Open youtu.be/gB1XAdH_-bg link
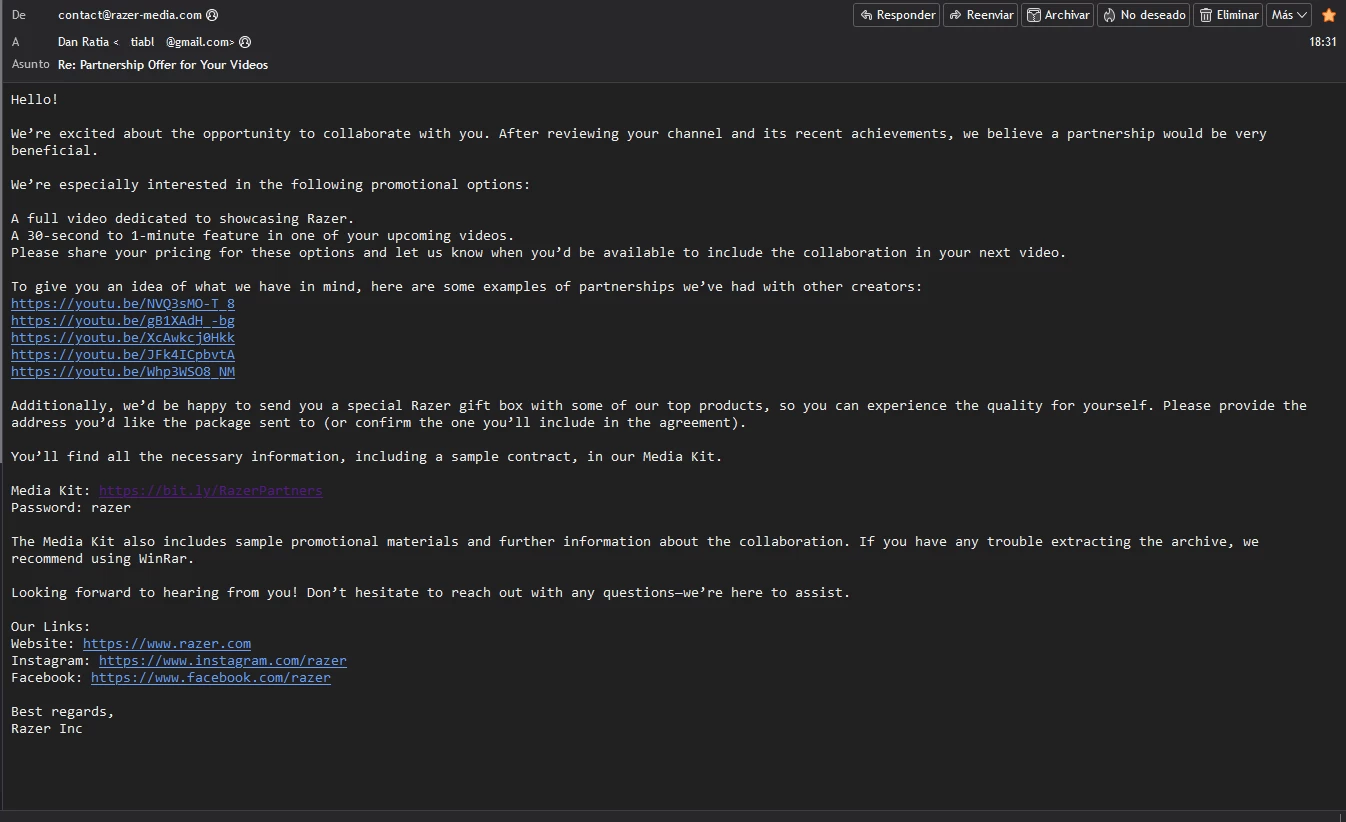 (123, 321)
